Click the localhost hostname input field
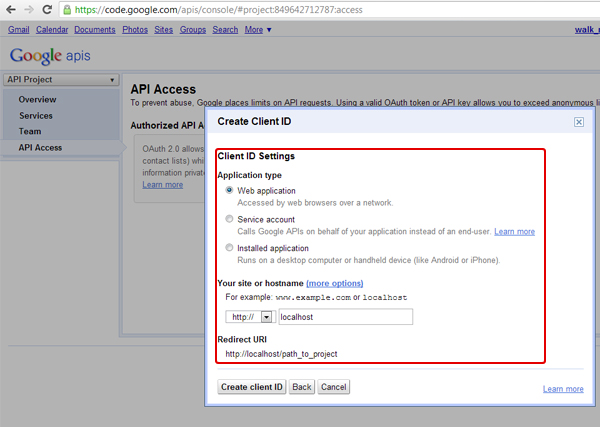 coord(346,317)
